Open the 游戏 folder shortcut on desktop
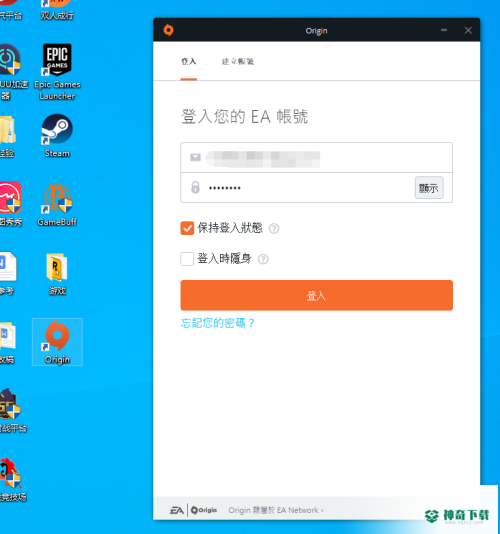Viewport: 500px width, 534px height. point(57,273)
